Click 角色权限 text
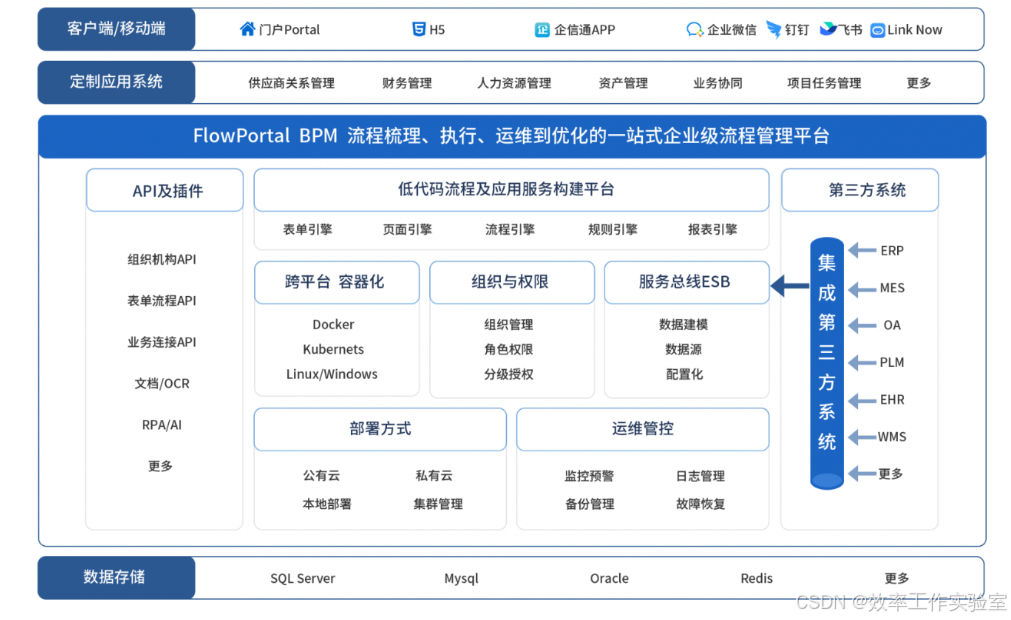This screenshot has height=620, width=1011. 509,349
